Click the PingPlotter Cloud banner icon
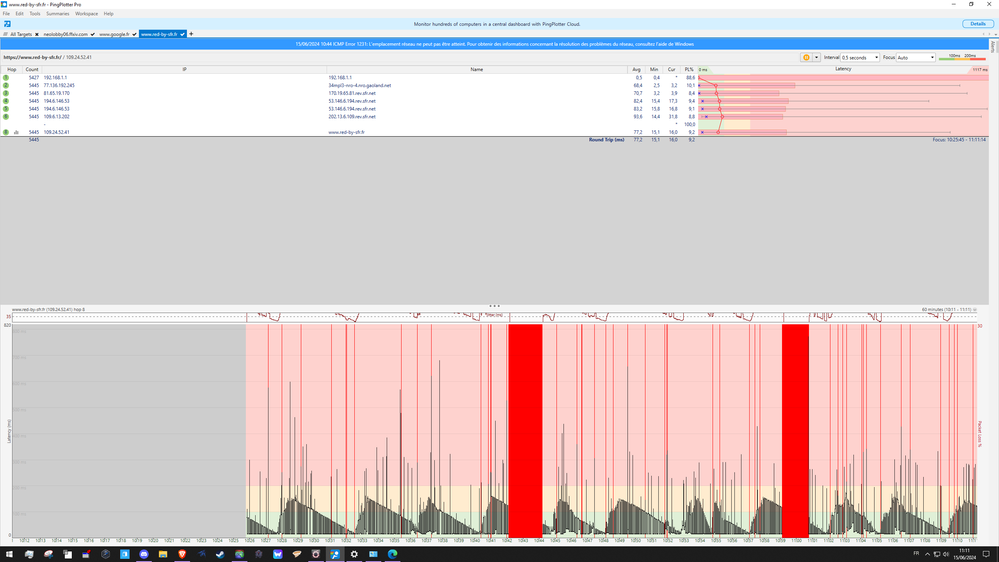The width and height of the screenshot is (999, 562). coord(7,23)
